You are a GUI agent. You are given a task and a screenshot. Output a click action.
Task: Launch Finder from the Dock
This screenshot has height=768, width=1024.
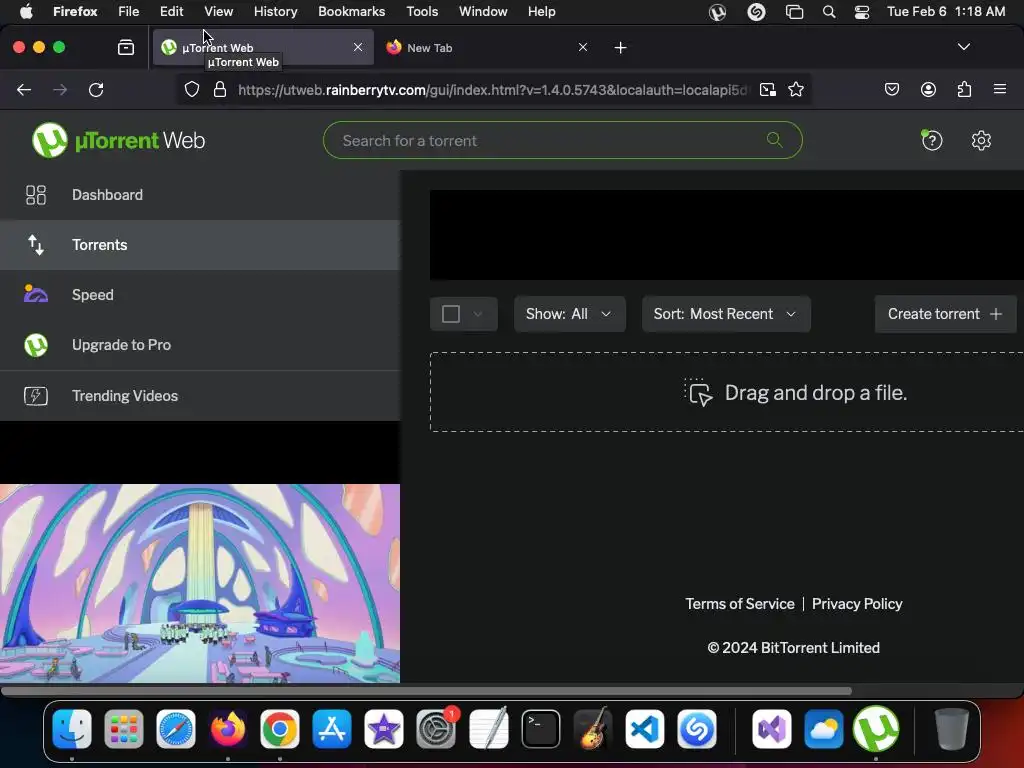tap(72, 729)
